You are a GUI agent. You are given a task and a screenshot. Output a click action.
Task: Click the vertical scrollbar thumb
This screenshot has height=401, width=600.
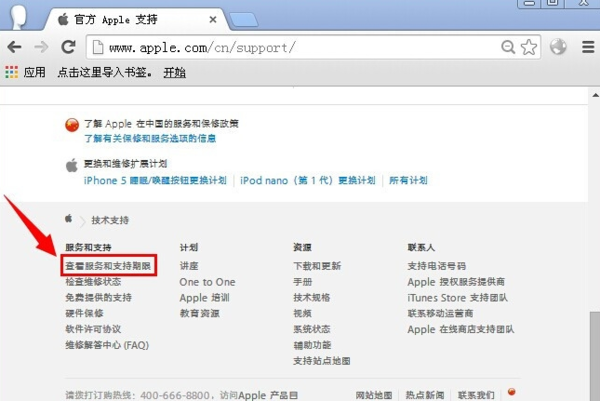pos(595,356)
